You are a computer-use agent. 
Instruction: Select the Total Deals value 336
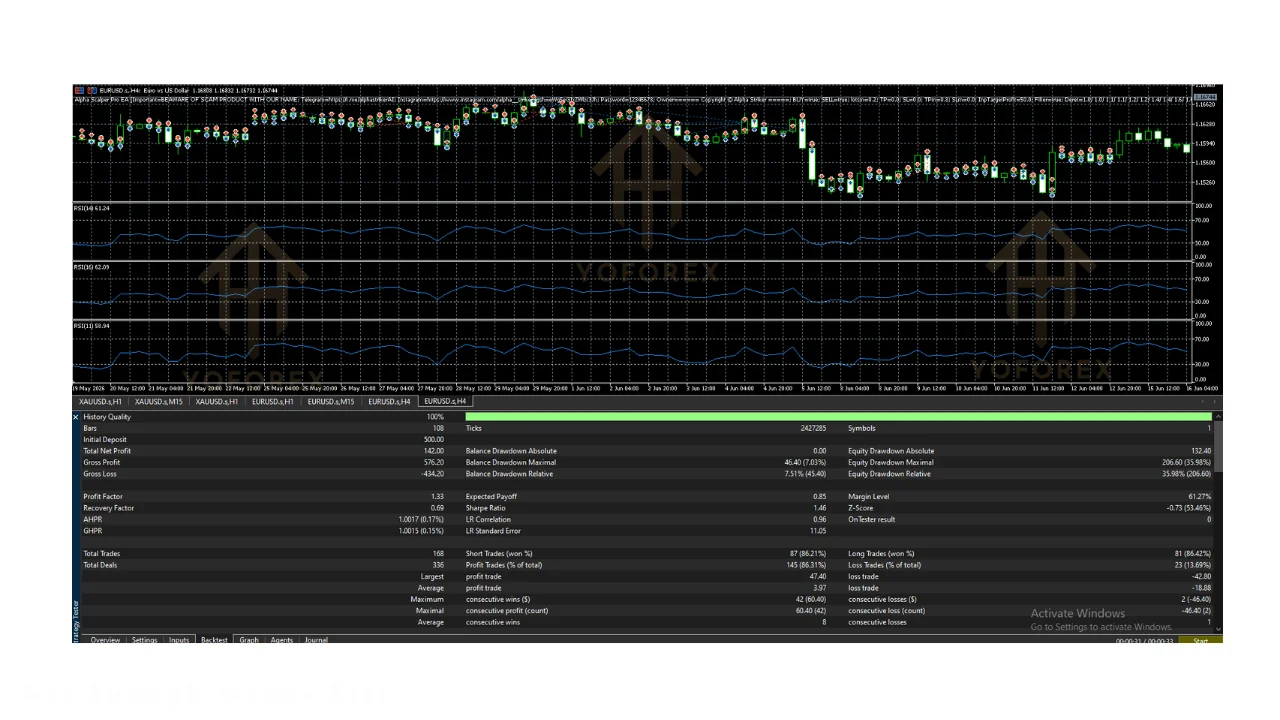coord(438,565)
